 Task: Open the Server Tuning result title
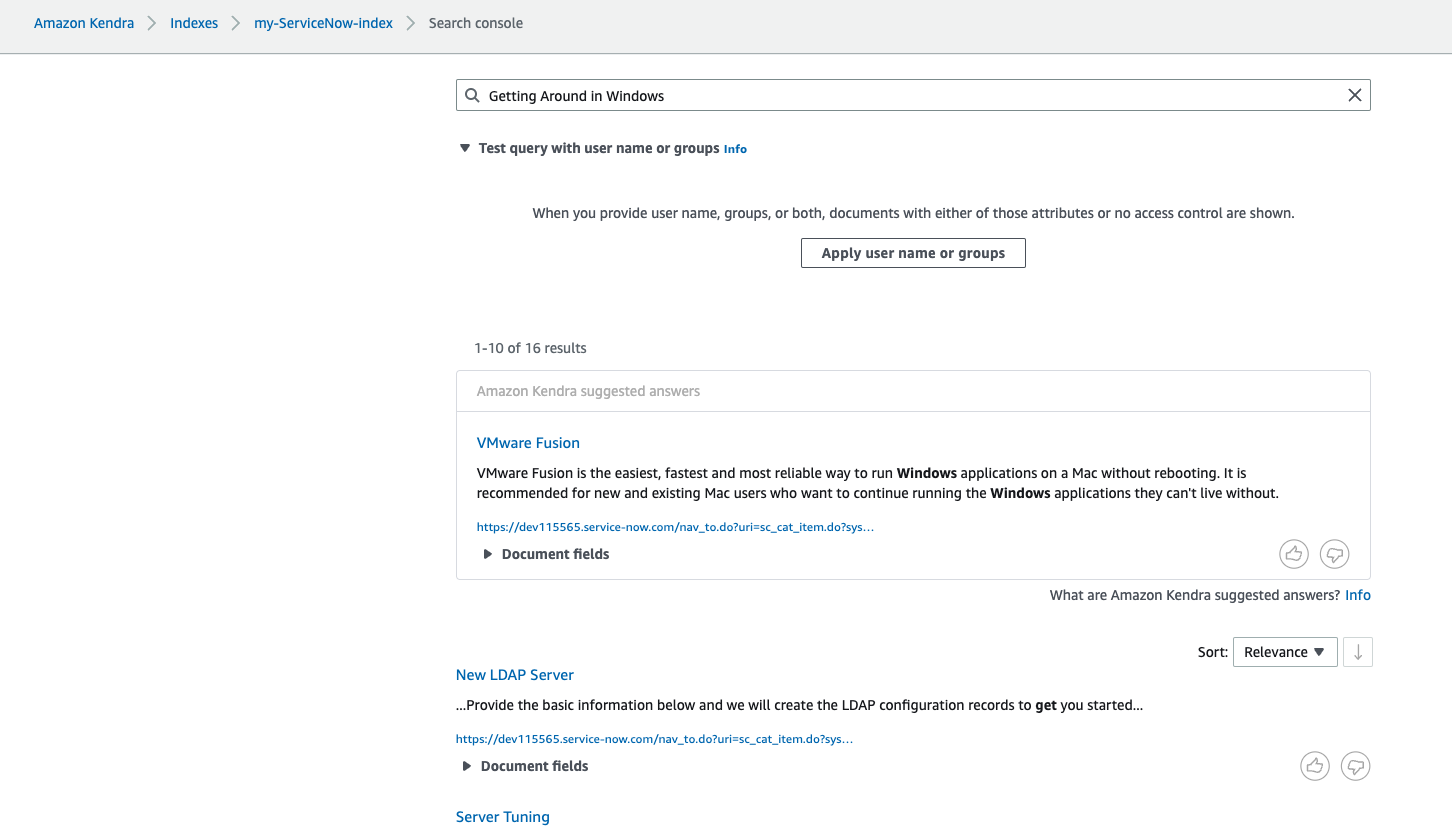tap(503, 817)
